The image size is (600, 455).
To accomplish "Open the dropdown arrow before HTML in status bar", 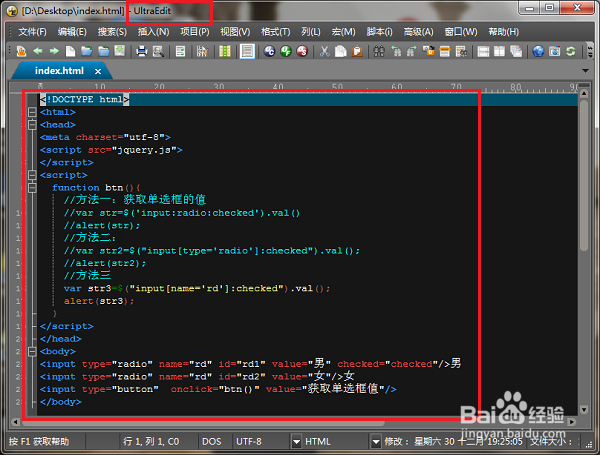I will 296,442.
